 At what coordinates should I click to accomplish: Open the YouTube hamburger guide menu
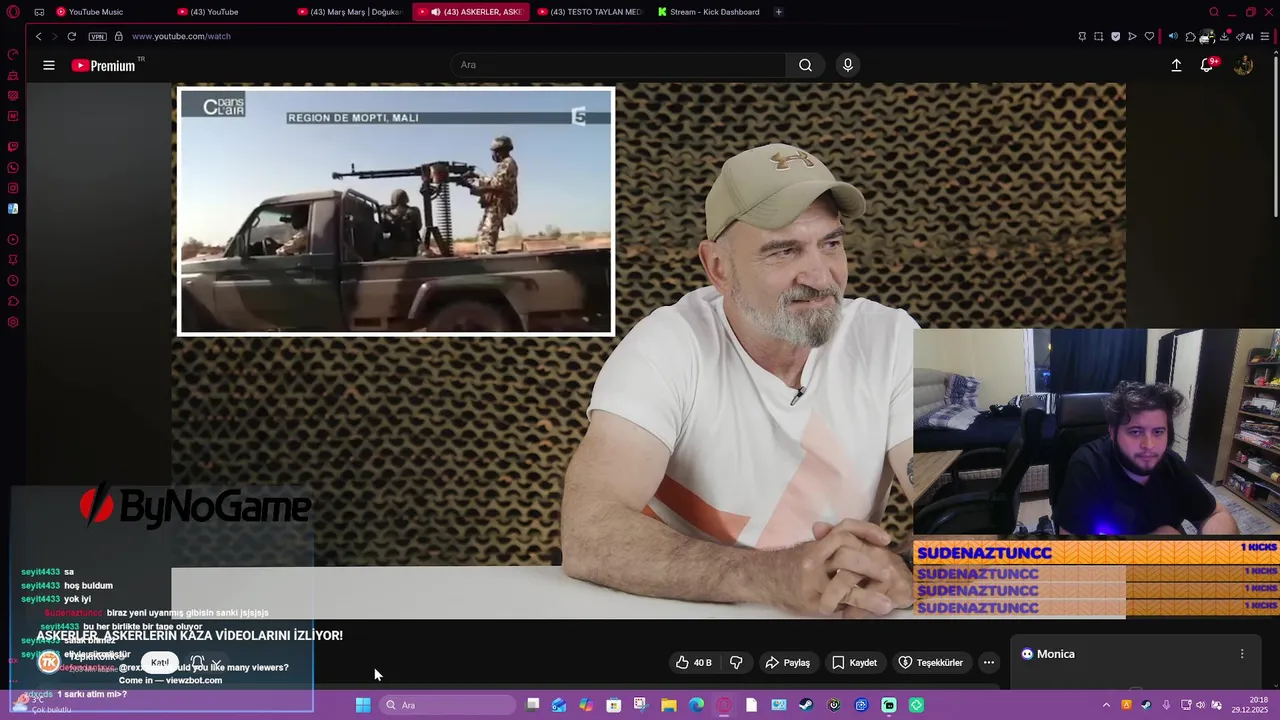pos(49,65)
